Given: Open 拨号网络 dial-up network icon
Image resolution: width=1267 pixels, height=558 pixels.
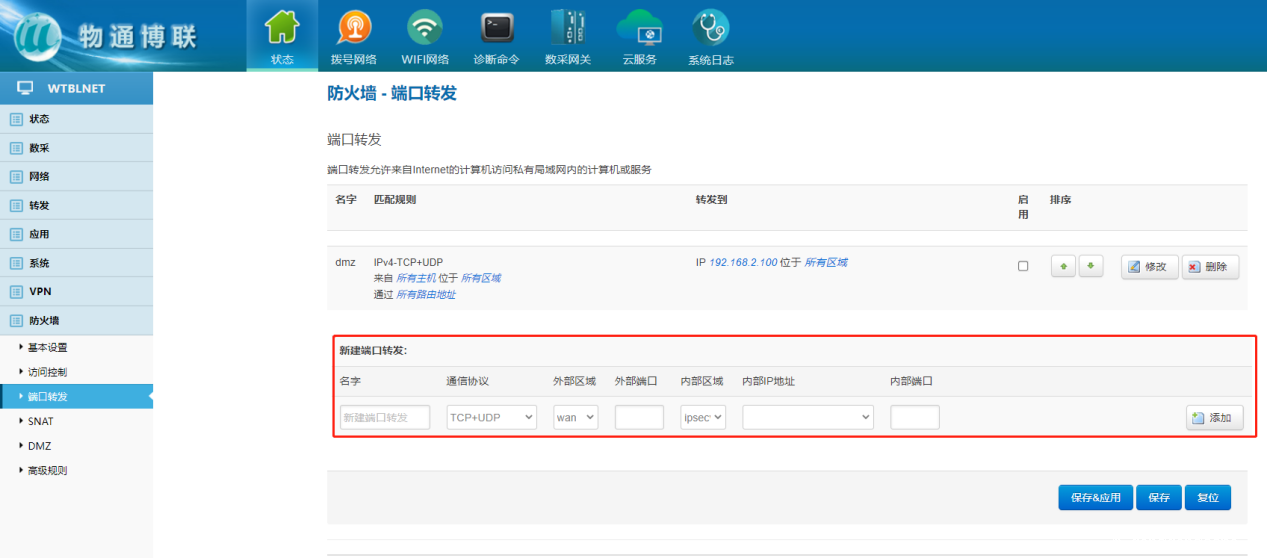Looking at the screenshot, I should [353, 28].
